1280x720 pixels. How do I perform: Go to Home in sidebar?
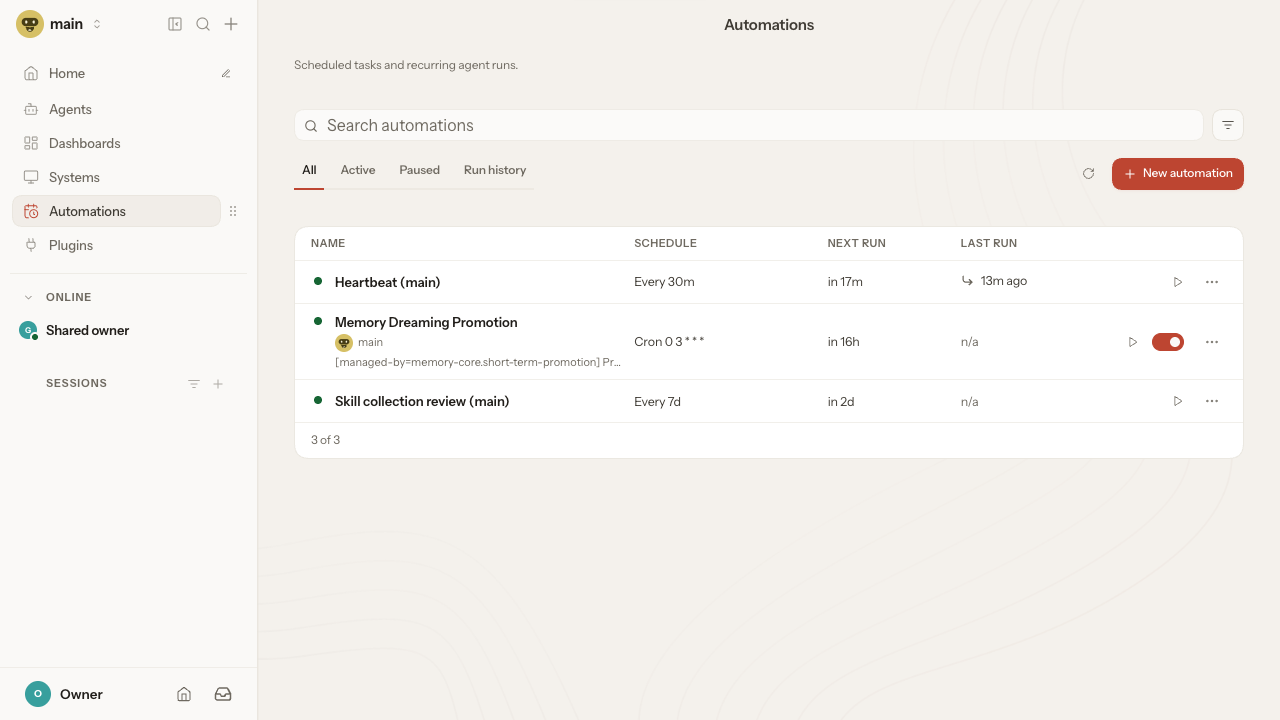click(116, 73)
